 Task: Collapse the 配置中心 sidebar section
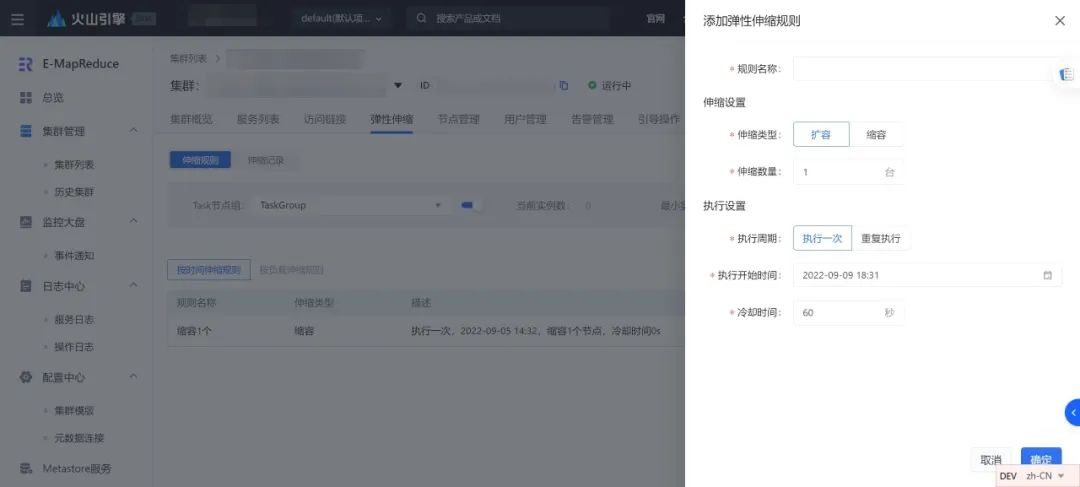point(134,376)
